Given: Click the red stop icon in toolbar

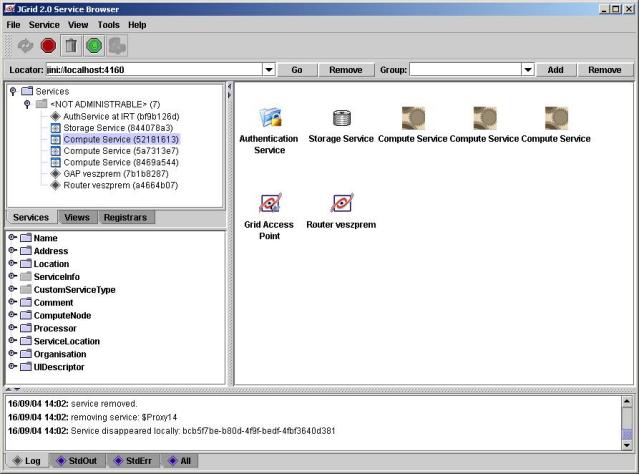Looking at the screenshot, I should 48,45.
